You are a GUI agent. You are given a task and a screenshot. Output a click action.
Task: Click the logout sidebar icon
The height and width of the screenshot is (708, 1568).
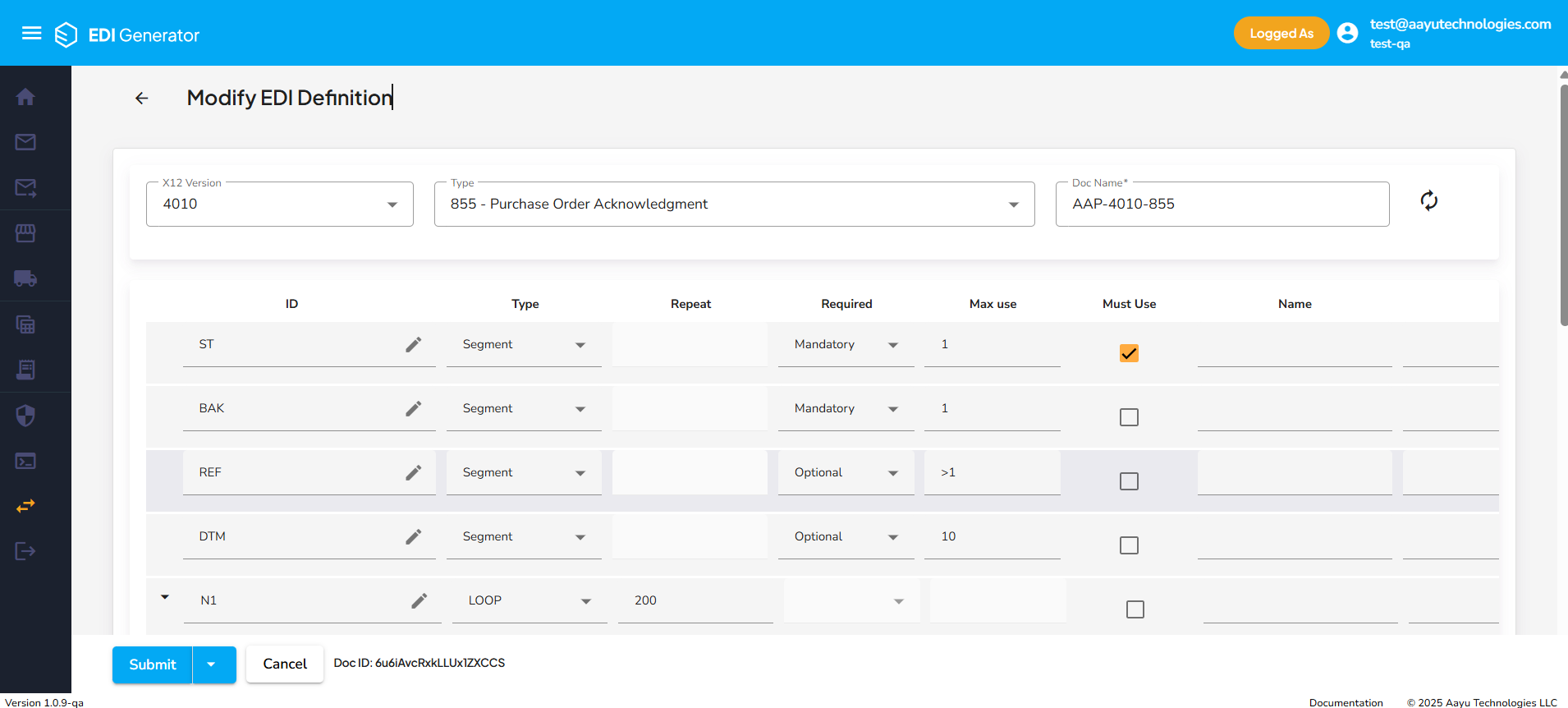(x=25, y=551)
